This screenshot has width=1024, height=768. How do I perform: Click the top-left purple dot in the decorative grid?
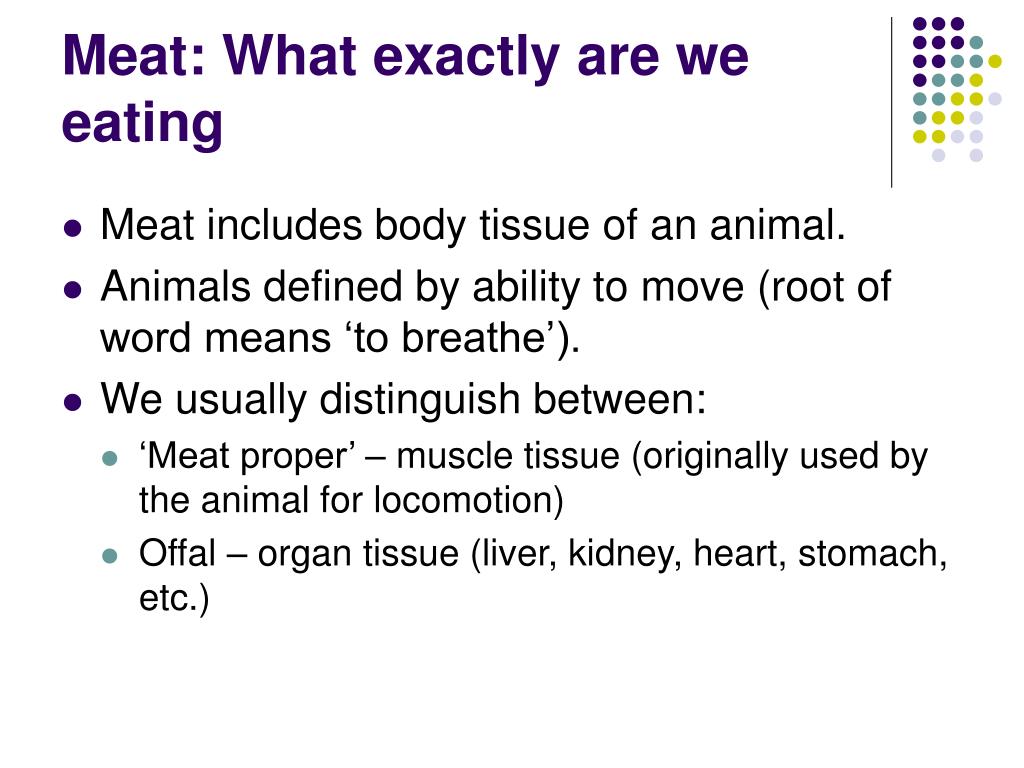[x=920, y=24]
